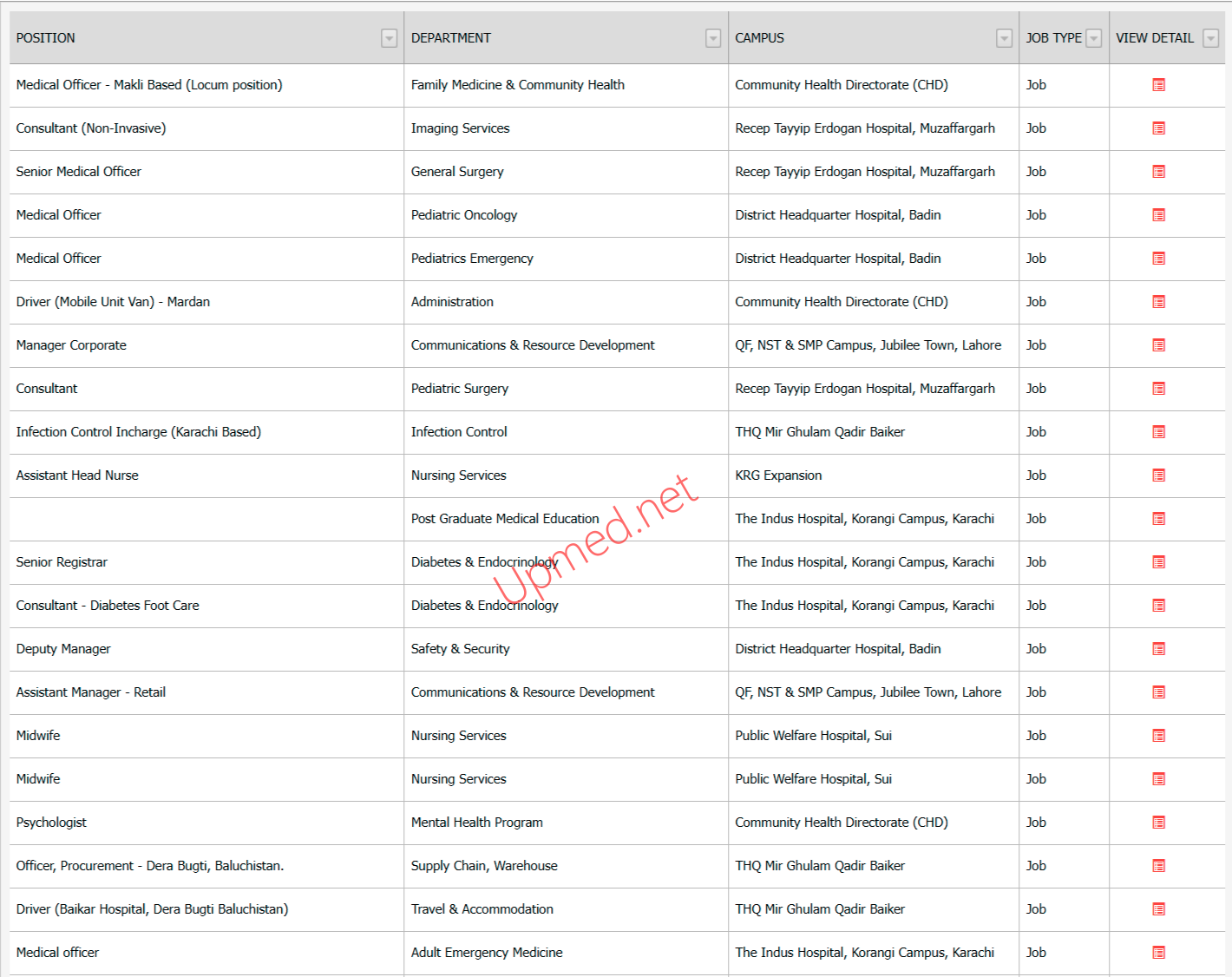The height and width of the screenshot is (977, 1232).
Task: View detail icon for Consultant (Non-Invasive)
Action: point(1158,128)
